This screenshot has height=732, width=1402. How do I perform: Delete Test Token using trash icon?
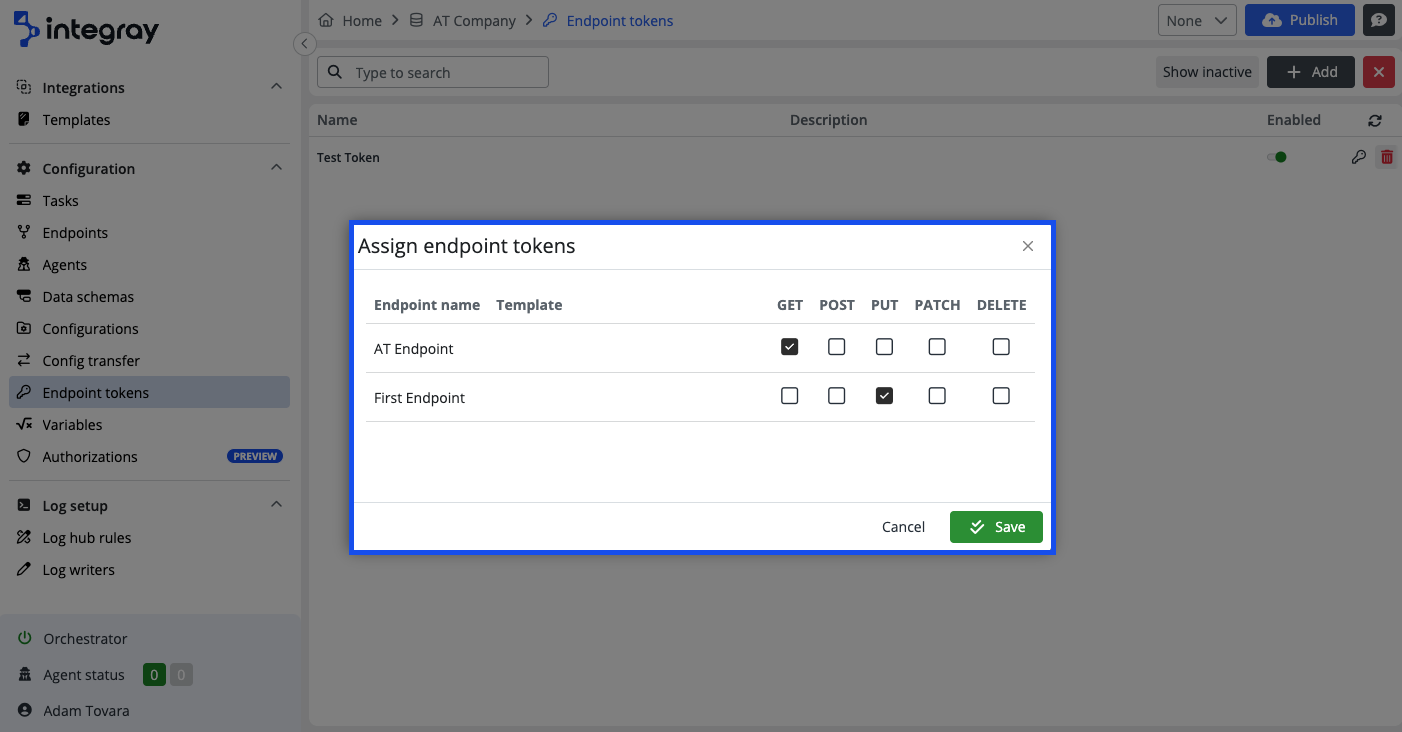(x=1386, y=157)
